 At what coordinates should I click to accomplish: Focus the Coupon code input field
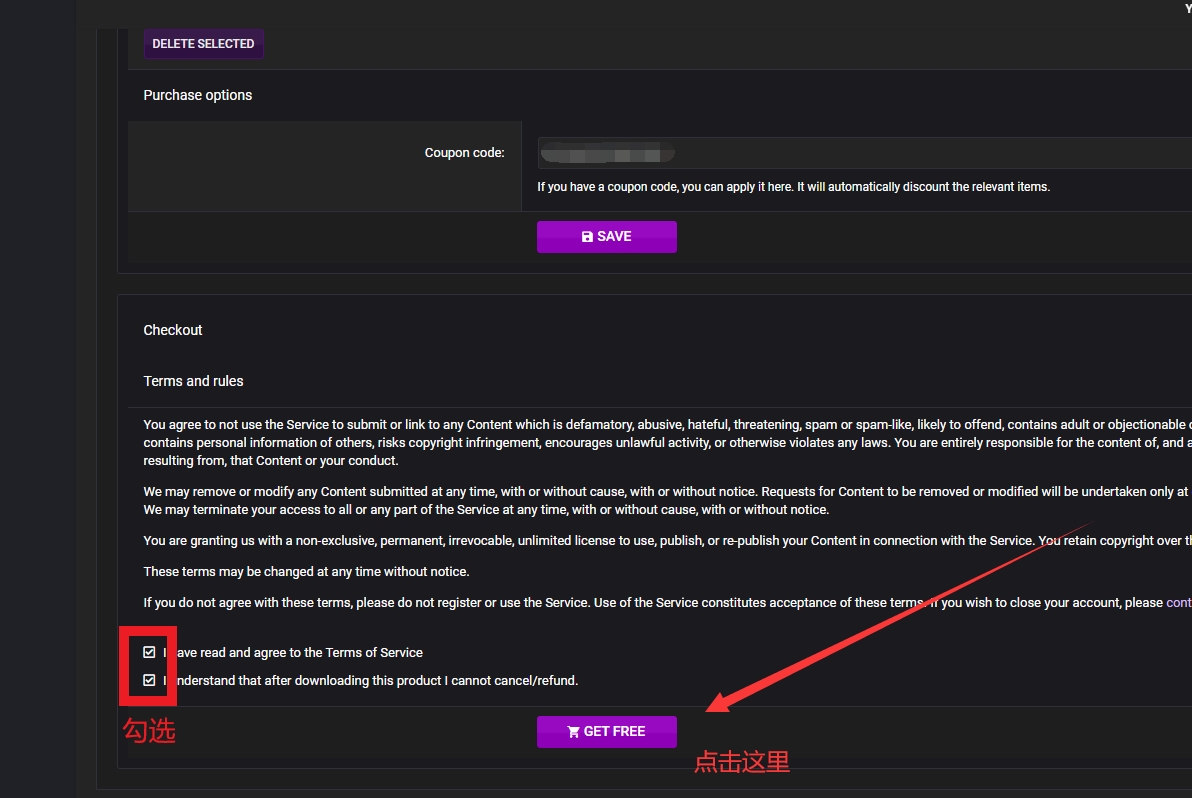point(860,154)
